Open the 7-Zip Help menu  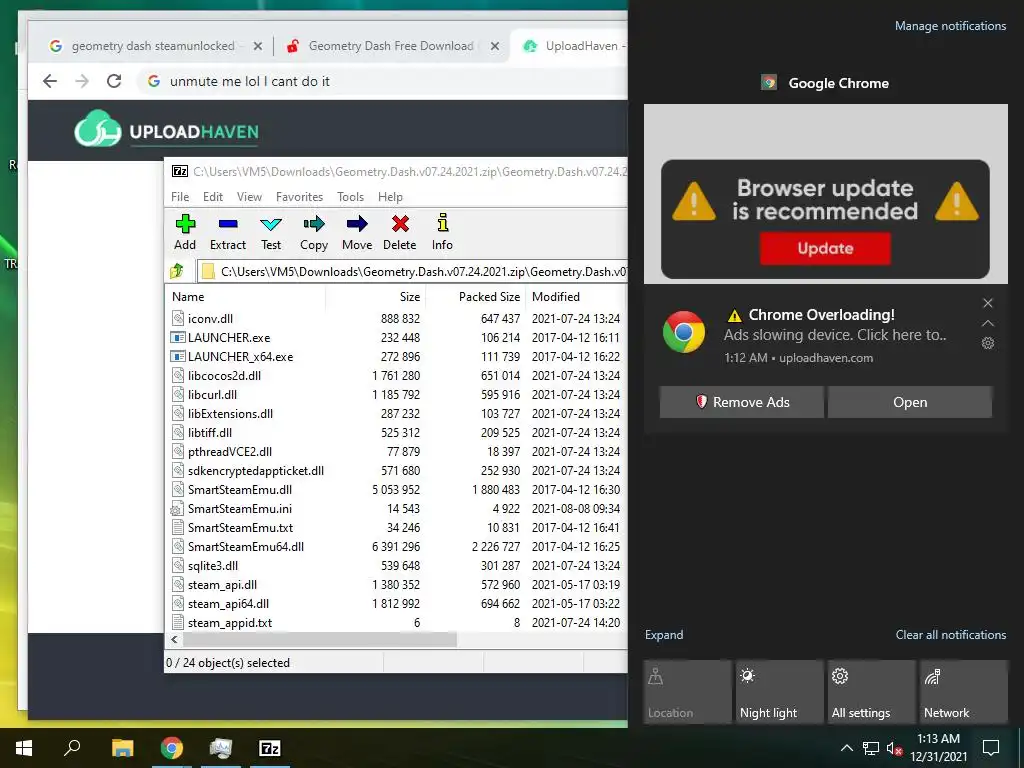click(x=390, y=197)
